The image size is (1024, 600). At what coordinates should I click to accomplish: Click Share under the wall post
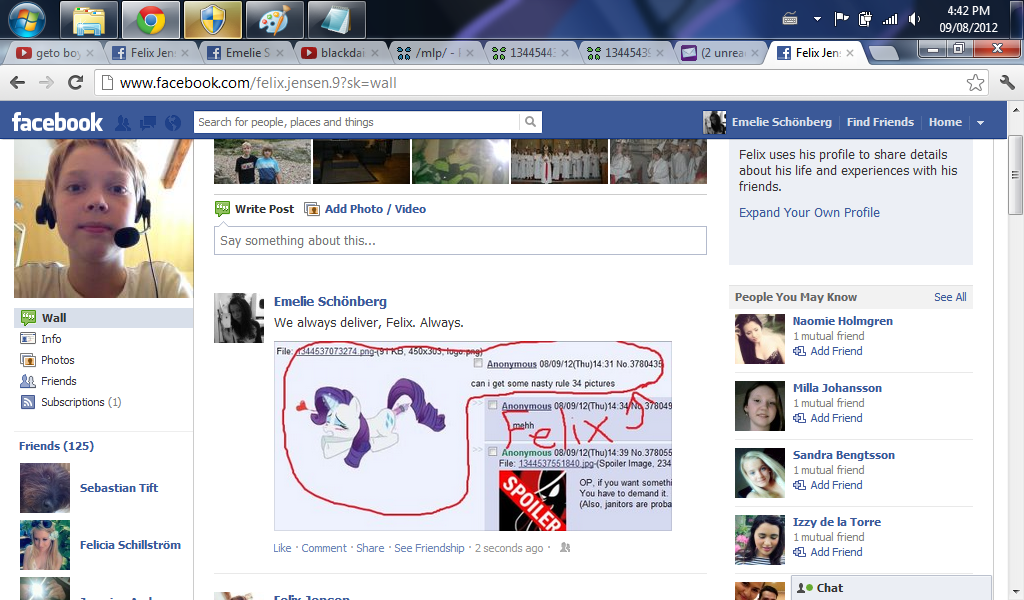(x=370, y=548)
